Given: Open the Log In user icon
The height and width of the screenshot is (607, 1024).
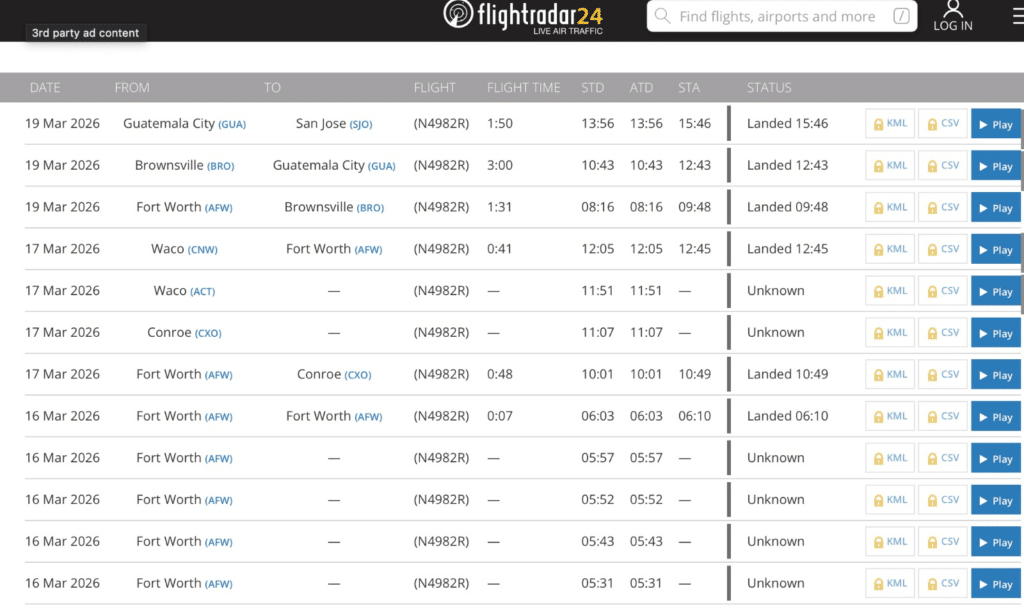Looking at the screenshot, I should click(952, 16).
